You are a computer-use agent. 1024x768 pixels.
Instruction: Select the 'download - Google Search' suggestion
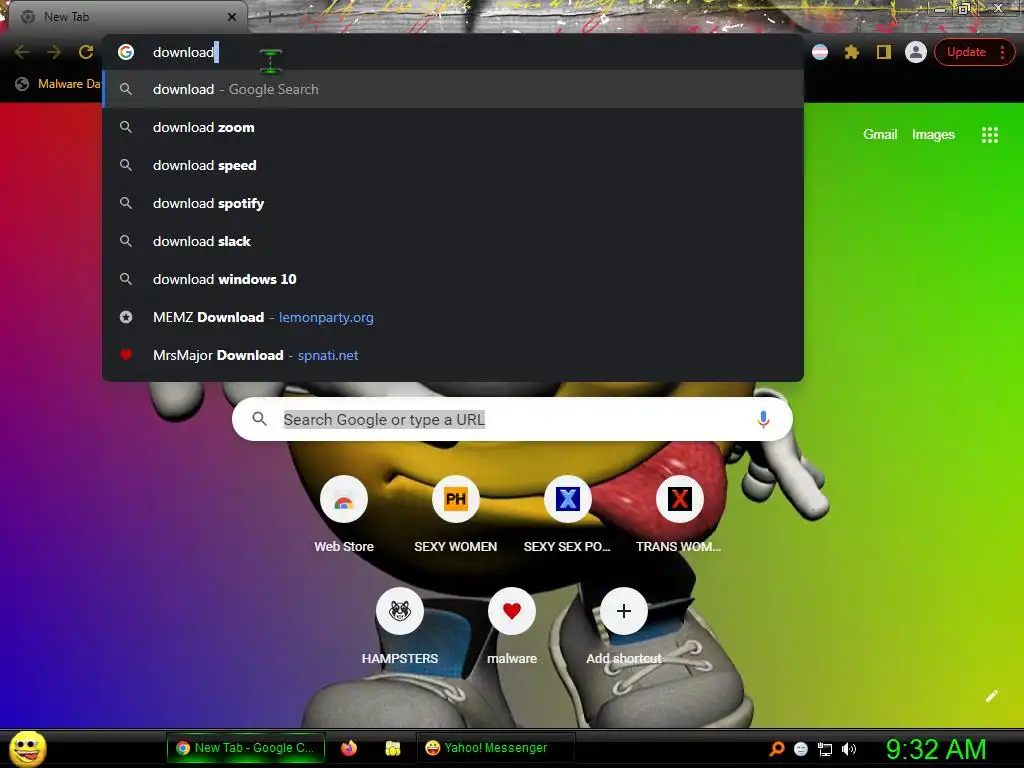(453, 89)
